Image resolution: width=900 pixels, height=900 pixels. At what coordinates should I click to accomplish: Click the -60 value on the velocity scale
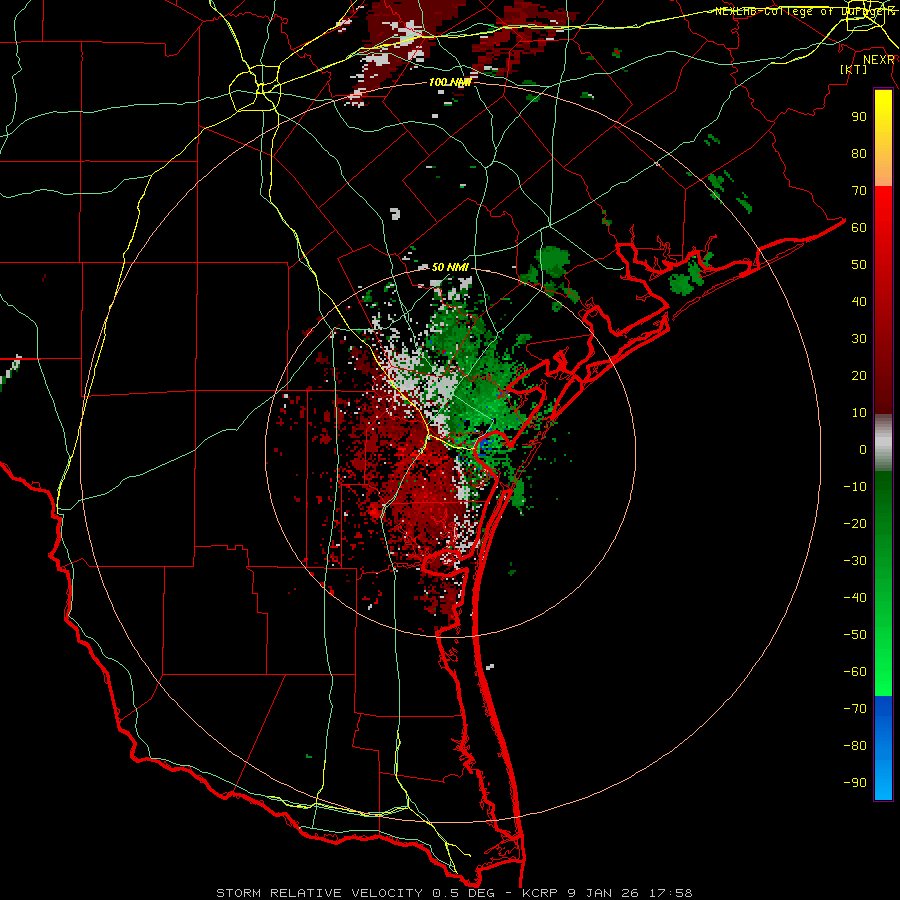pos(855,672)
